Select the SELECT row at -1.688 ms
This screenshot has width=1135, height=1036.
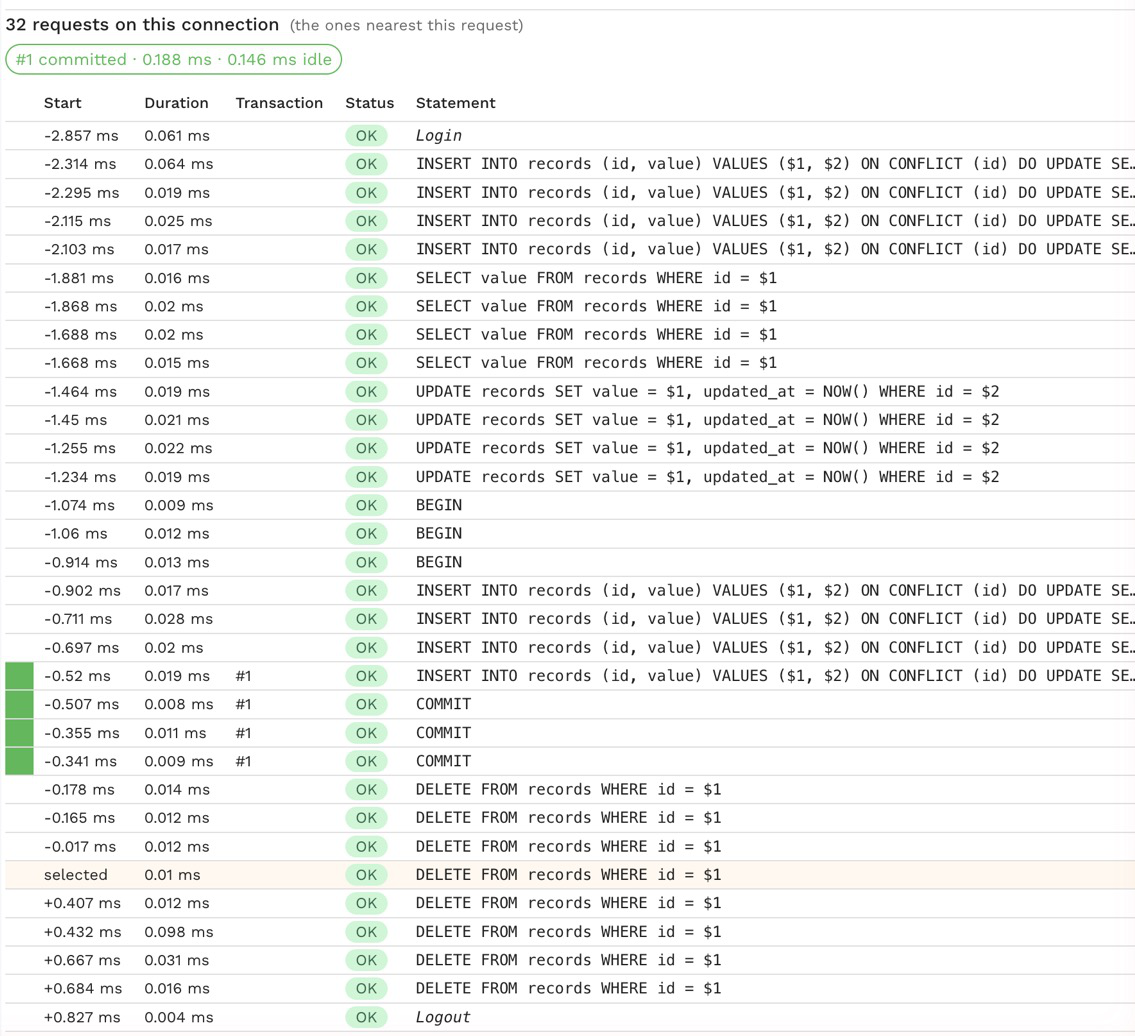tap(570, 334)
